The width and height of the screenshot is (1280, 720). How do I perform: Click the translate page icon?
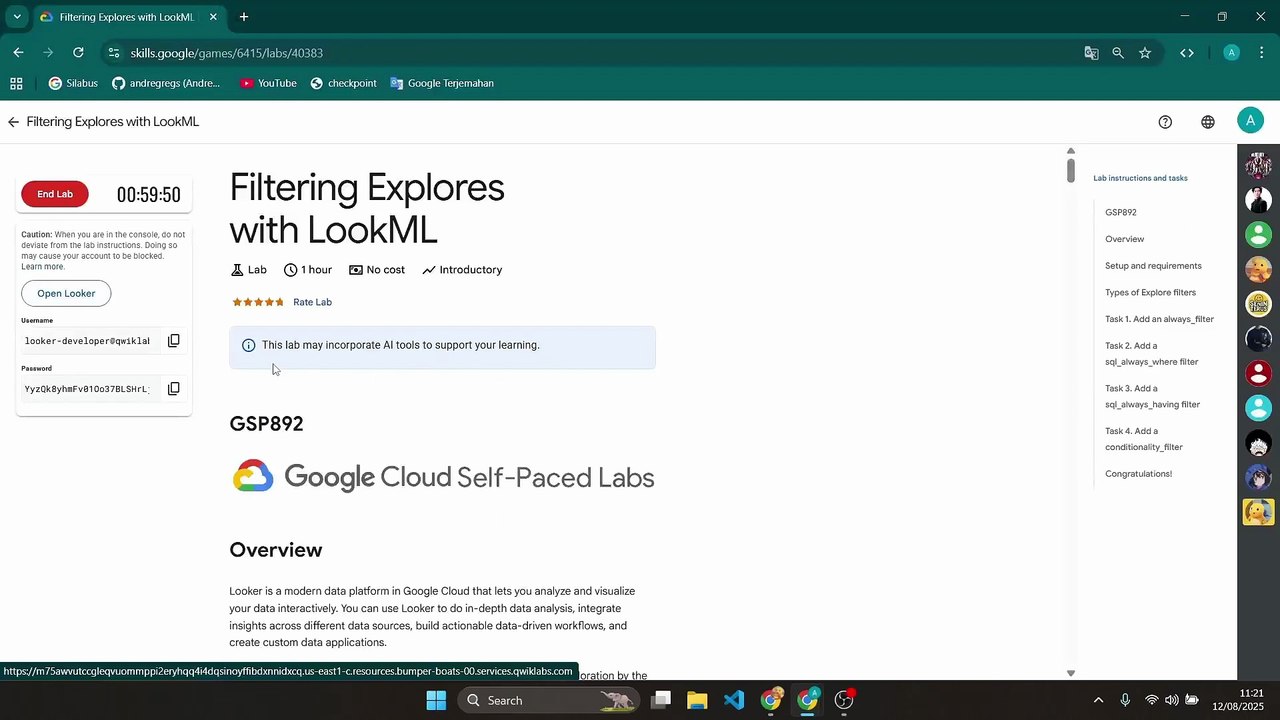click(1091, 53)
